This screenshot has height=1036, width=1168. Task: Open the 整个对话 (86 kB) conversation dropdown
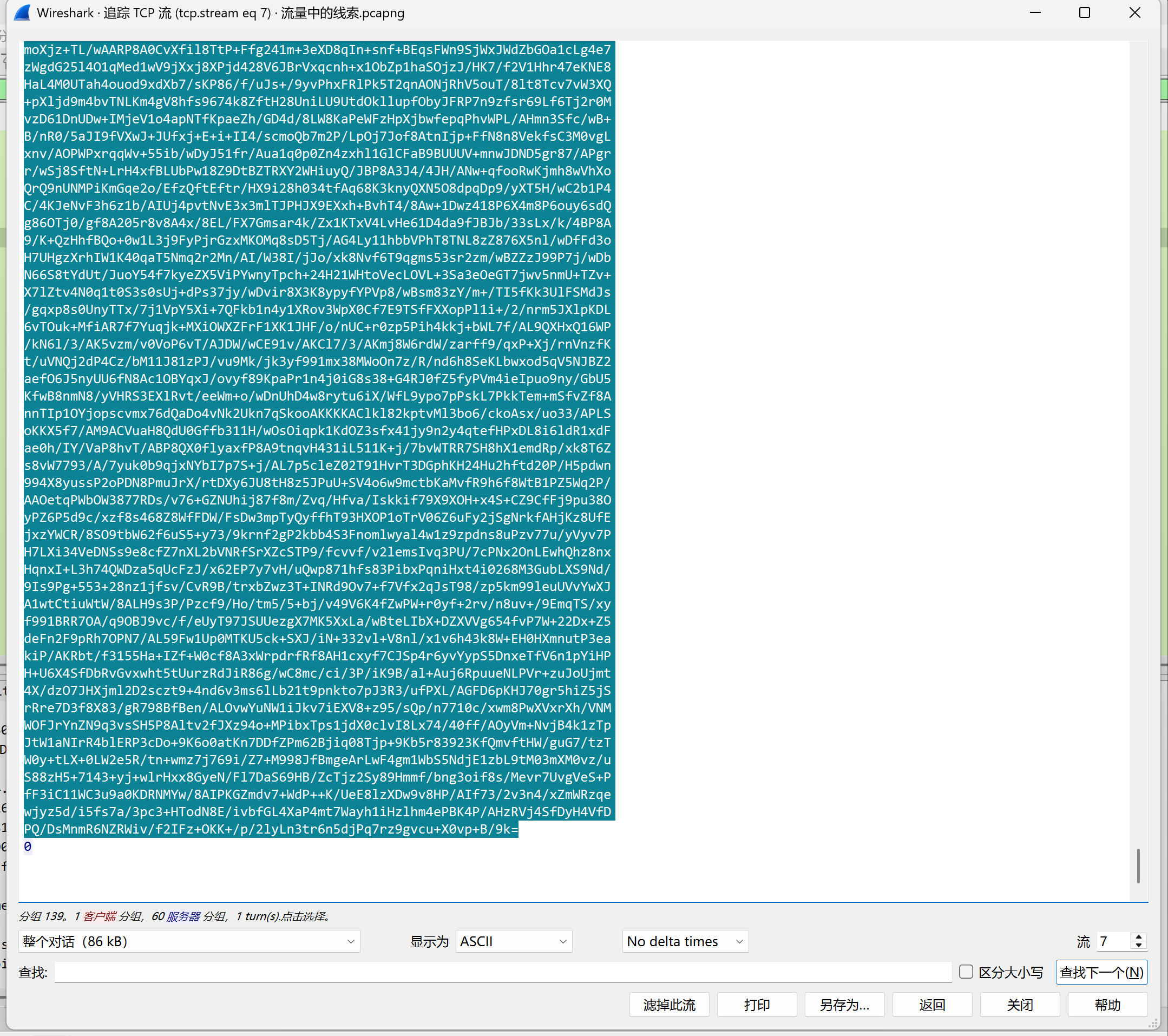(188, 941)
